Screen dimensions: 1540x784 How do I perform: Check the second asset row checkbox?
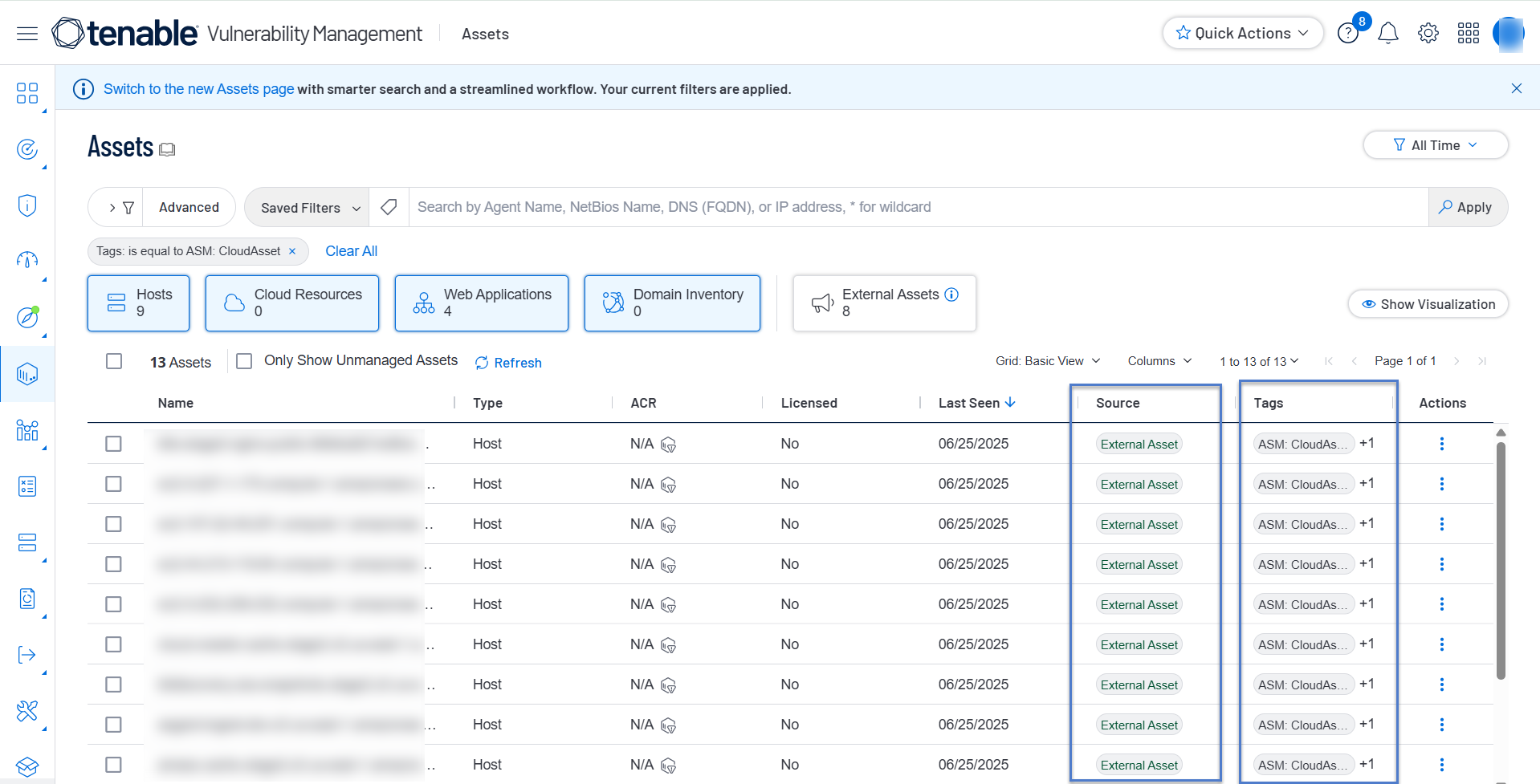[114, 484]
